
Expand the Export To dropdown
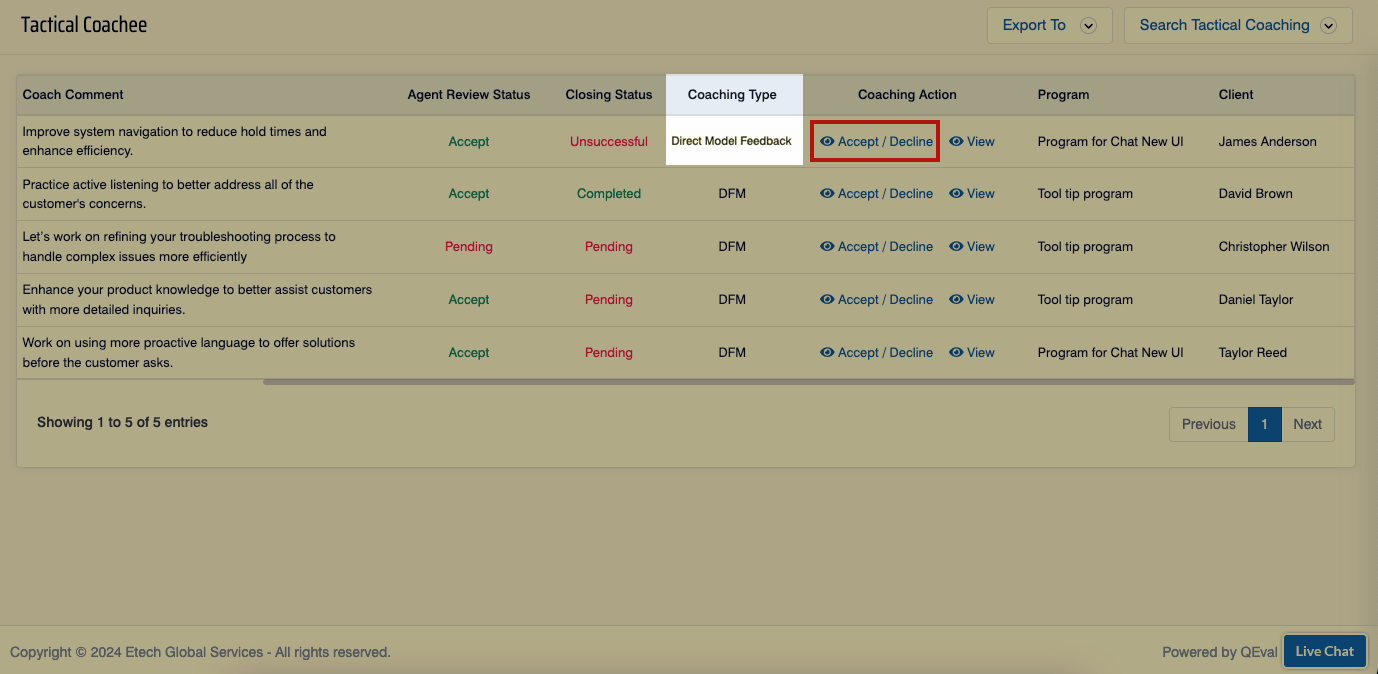coord(1048,26)
